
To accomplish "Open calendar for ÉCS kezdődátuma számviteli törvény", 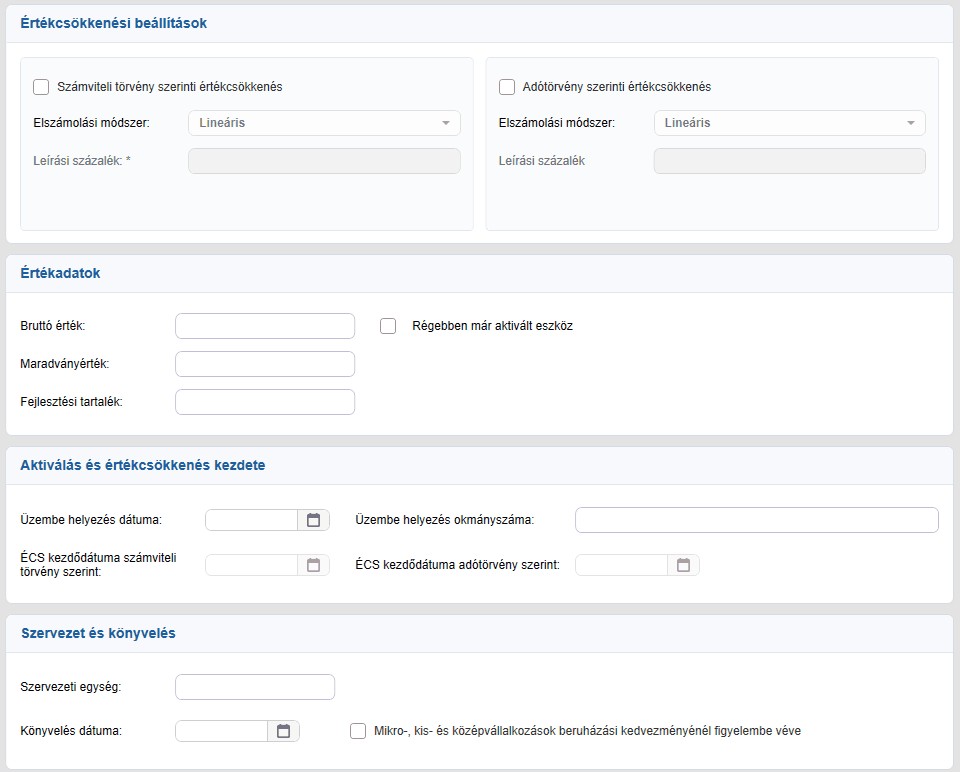I will tap(313, 565).
